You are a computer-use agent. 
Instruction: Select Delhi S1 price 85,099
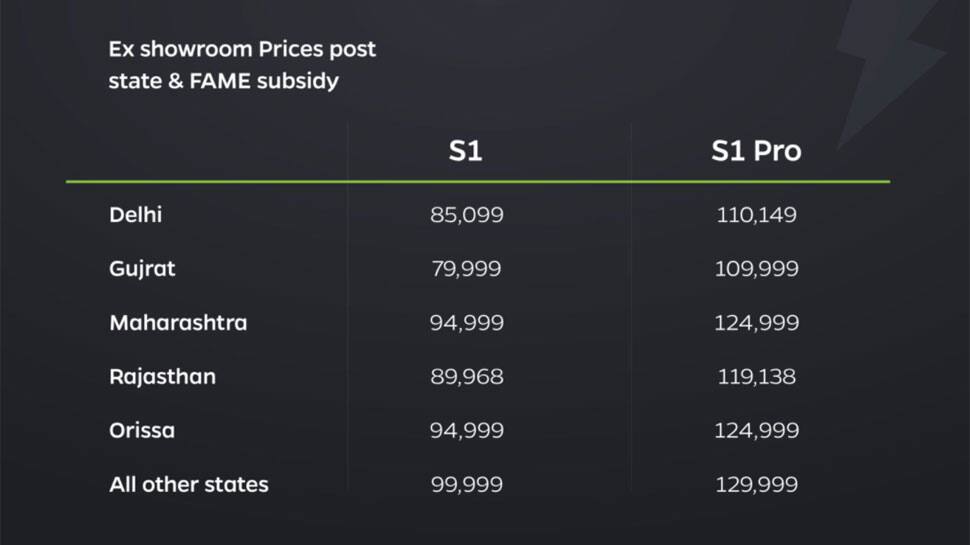click(x=466, y=215)
